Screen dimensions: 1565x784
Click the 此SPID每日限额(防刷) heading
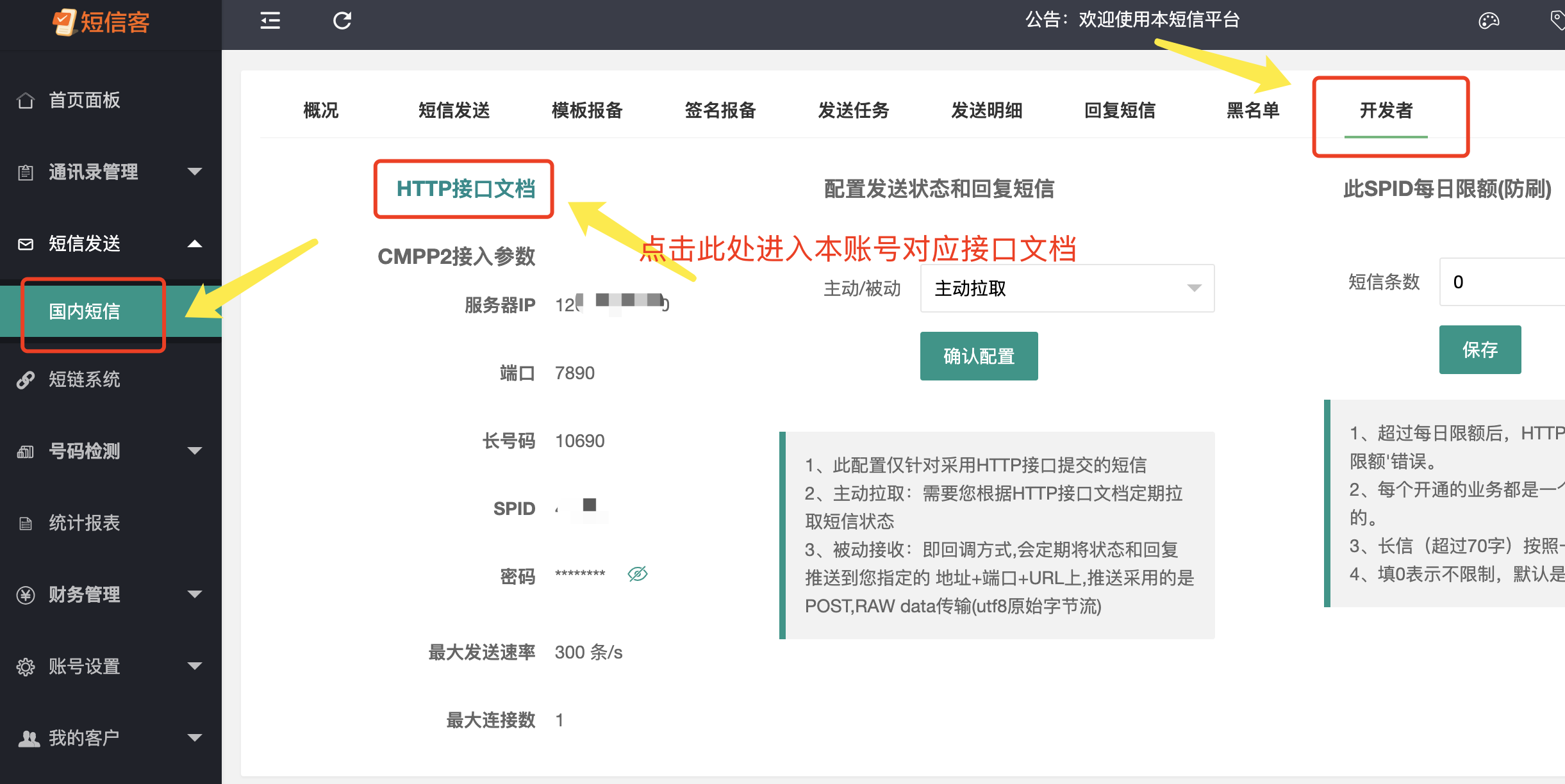[x=1447, y=188]
